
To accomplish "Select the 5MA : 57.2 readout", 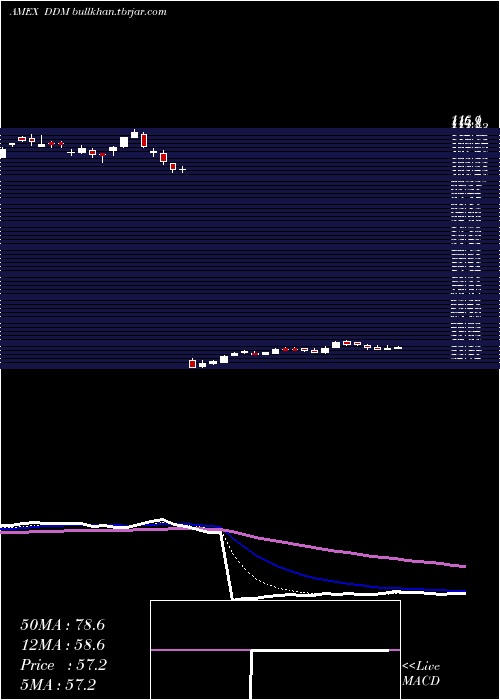I will pos(58,684).
